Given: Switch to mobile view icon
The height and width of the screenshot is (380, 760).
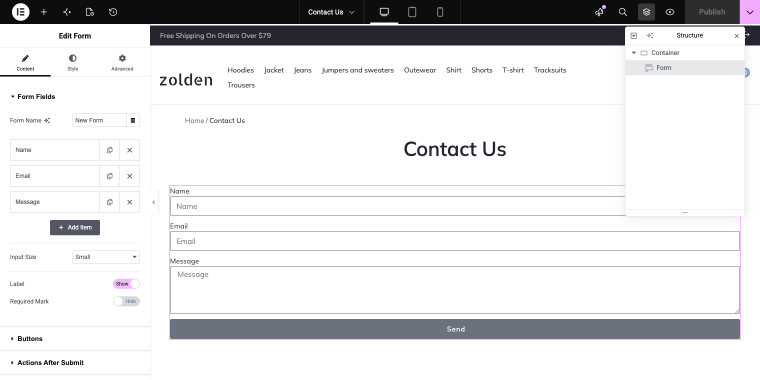Looking at the screenshot, I should point(440,12).
